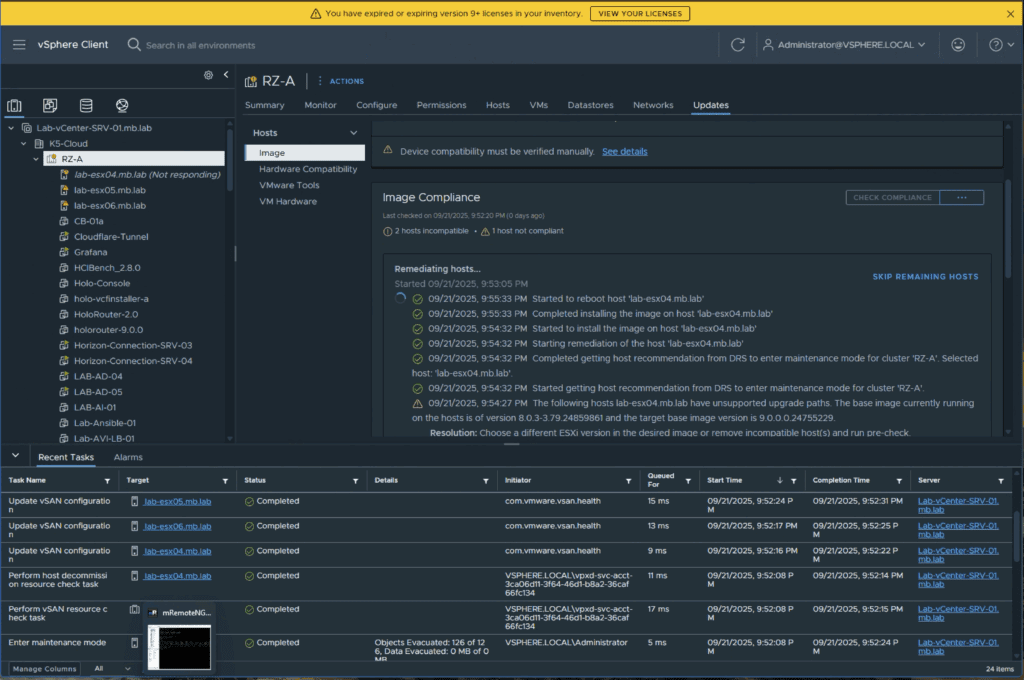Open the smiley feedback icon
The image size is (1024, 680).
point(958,45)
